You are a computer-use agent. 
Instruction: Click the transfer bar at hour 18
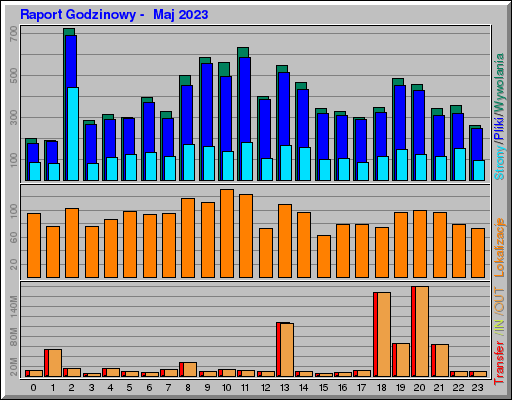point(382,334)
